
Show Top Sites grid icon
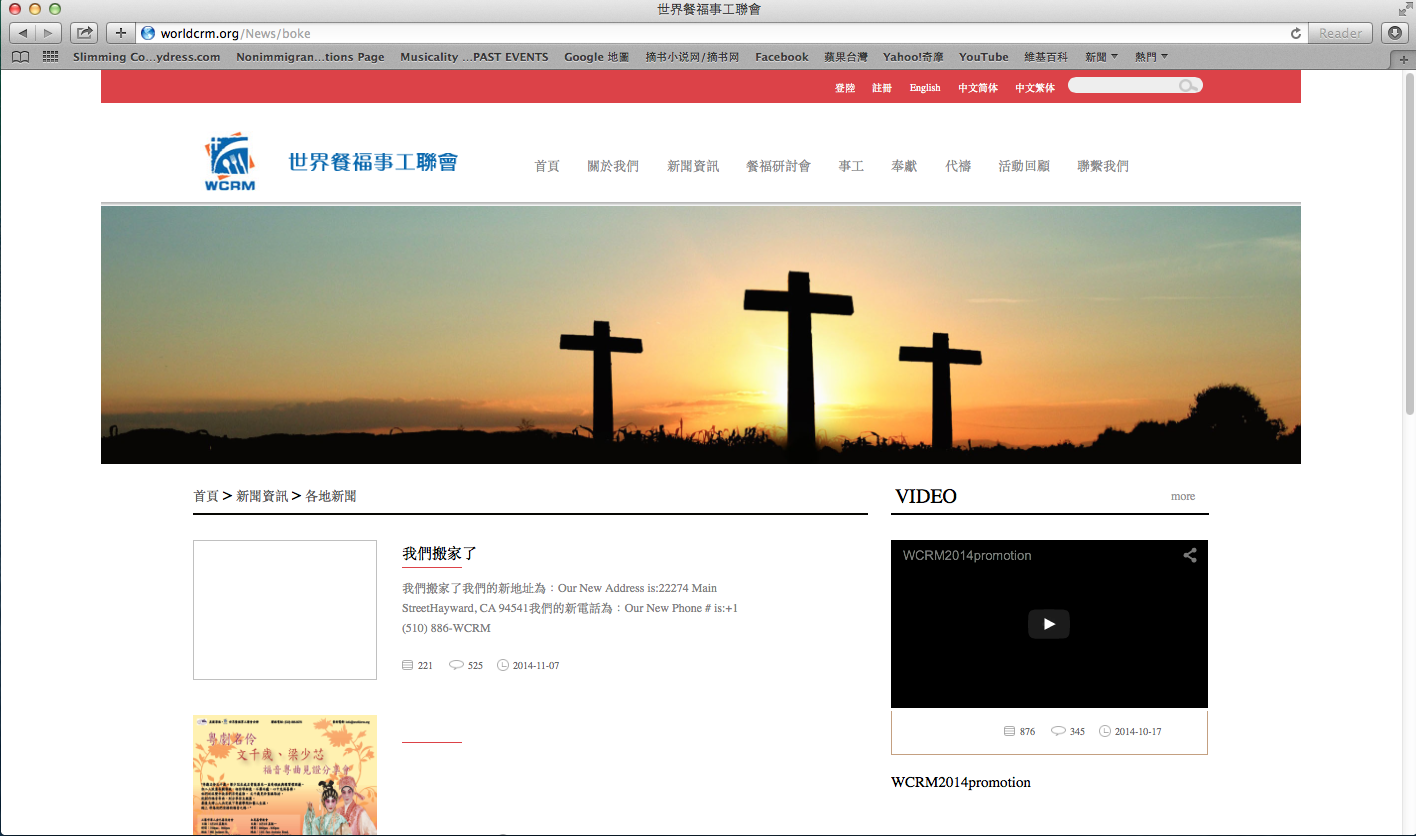coord(50,57)
